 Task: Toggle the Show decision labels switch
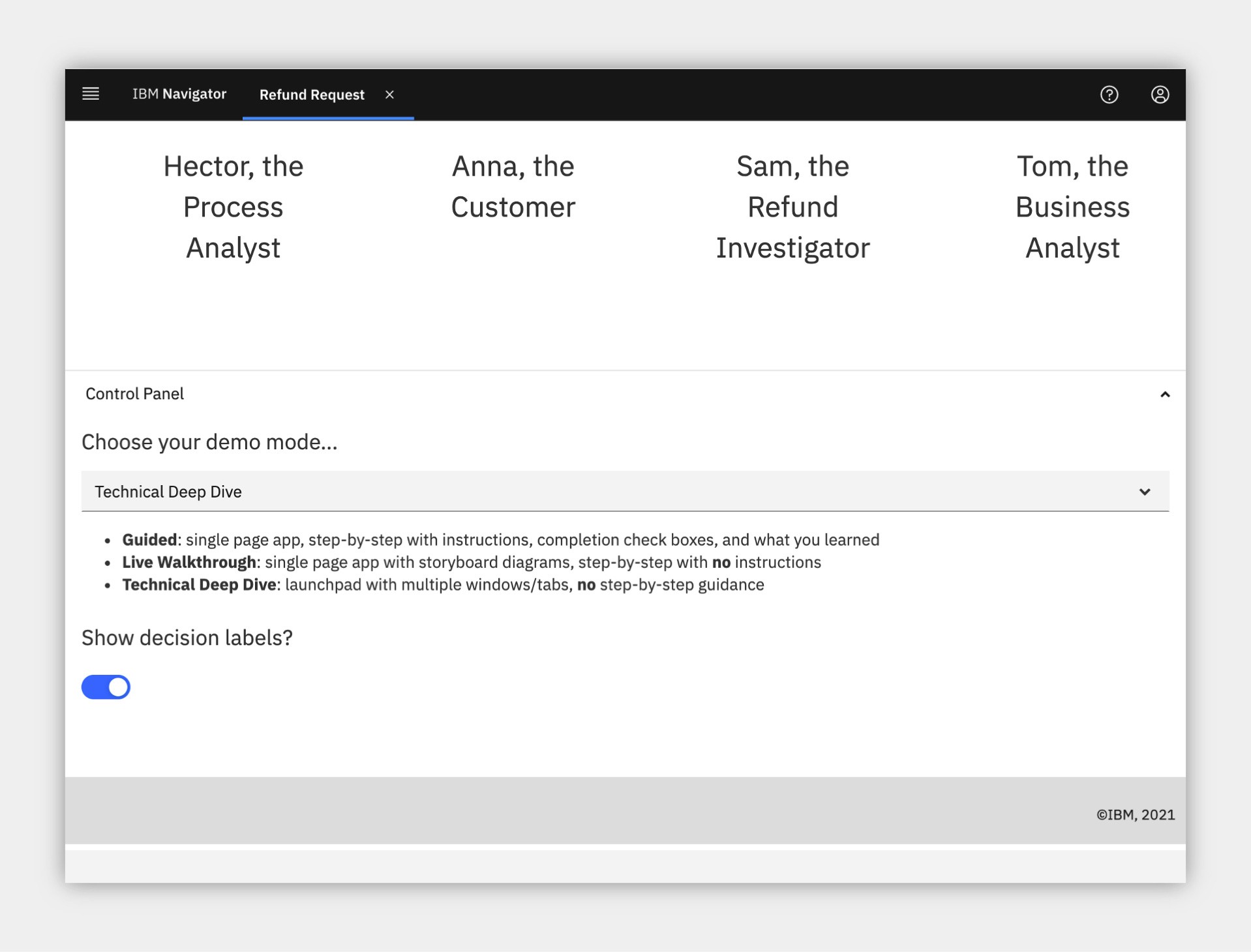106,687
